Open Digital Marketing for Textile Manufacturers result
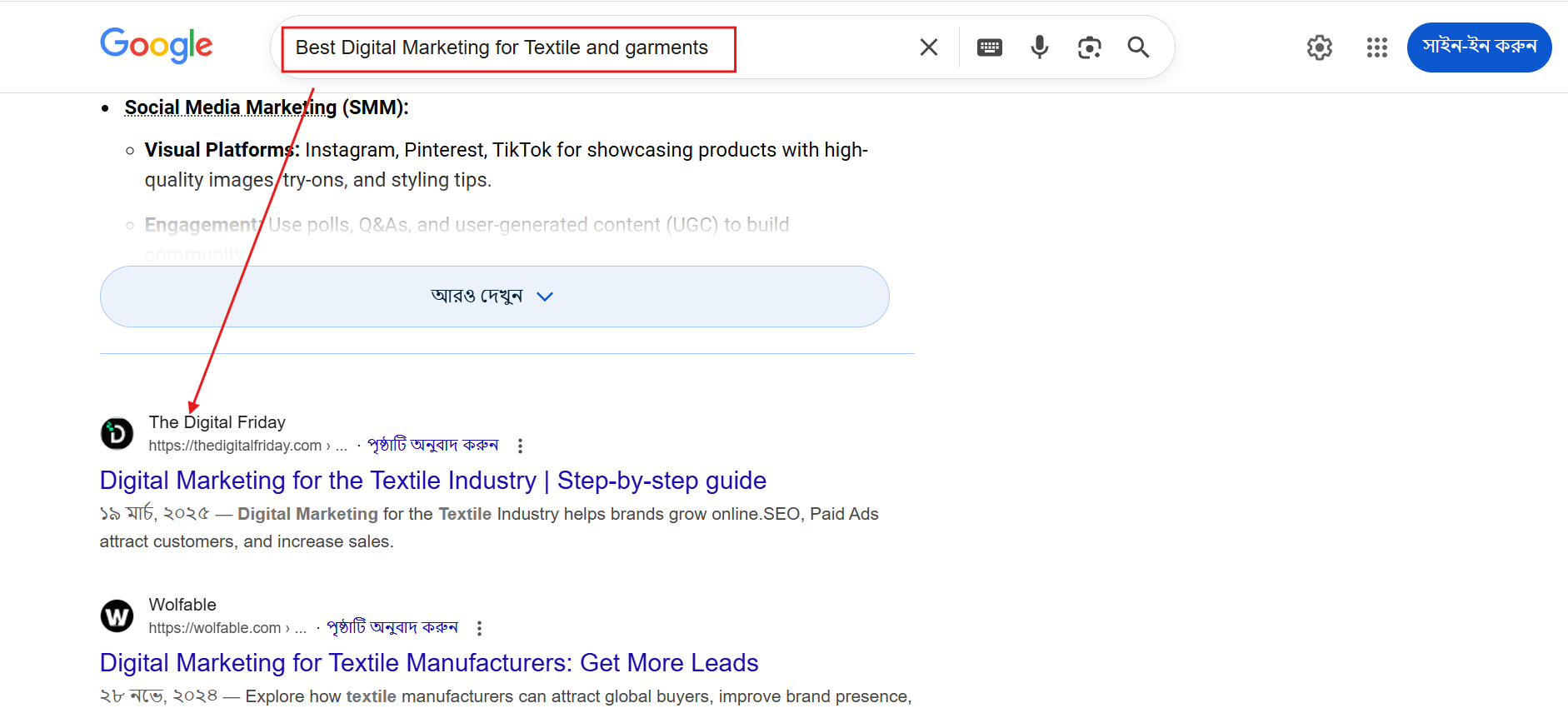 coord(429,663)
